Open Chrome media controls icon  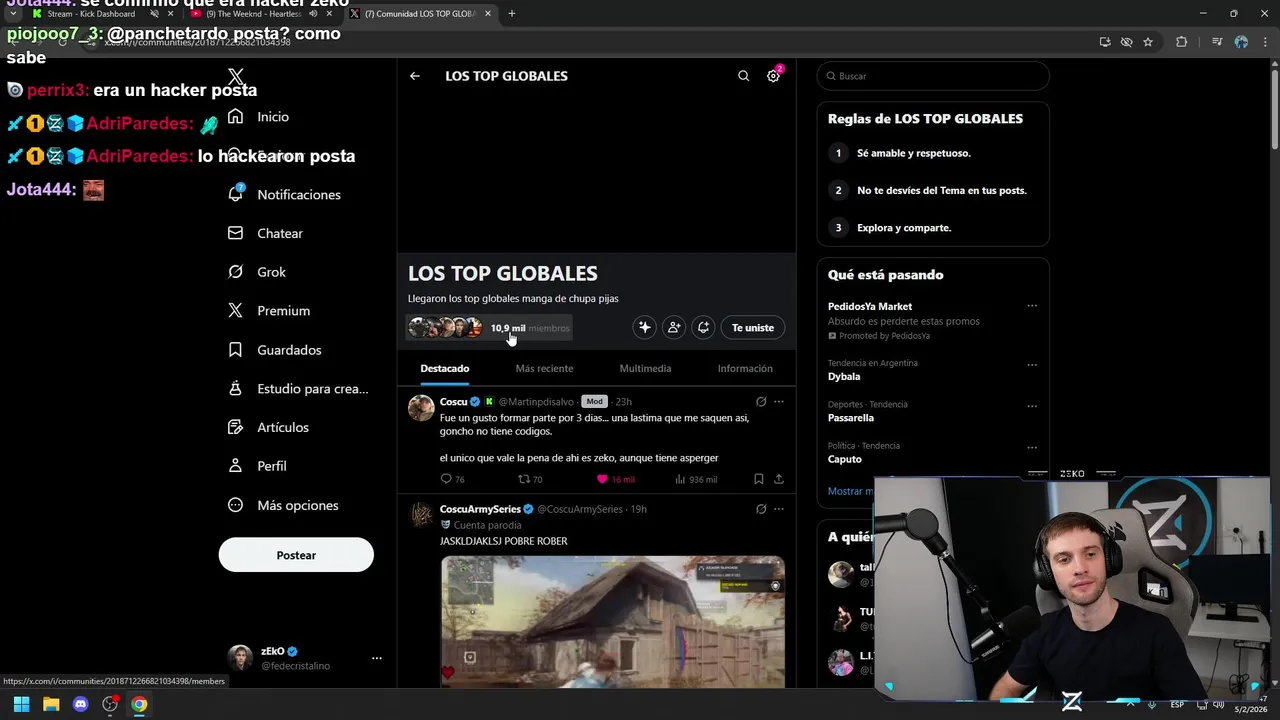(x=1216, y=42)
